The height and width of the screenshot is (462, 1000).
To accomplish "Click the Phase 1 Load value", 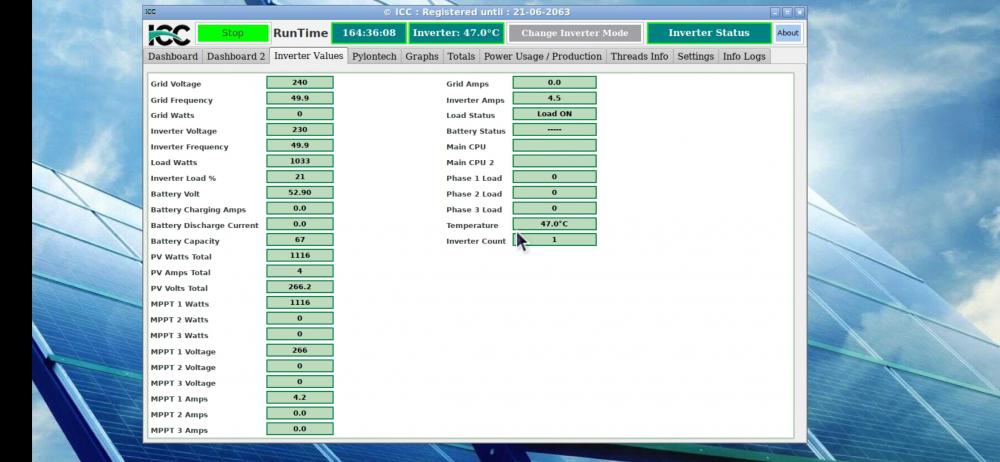I will point(554,177).
